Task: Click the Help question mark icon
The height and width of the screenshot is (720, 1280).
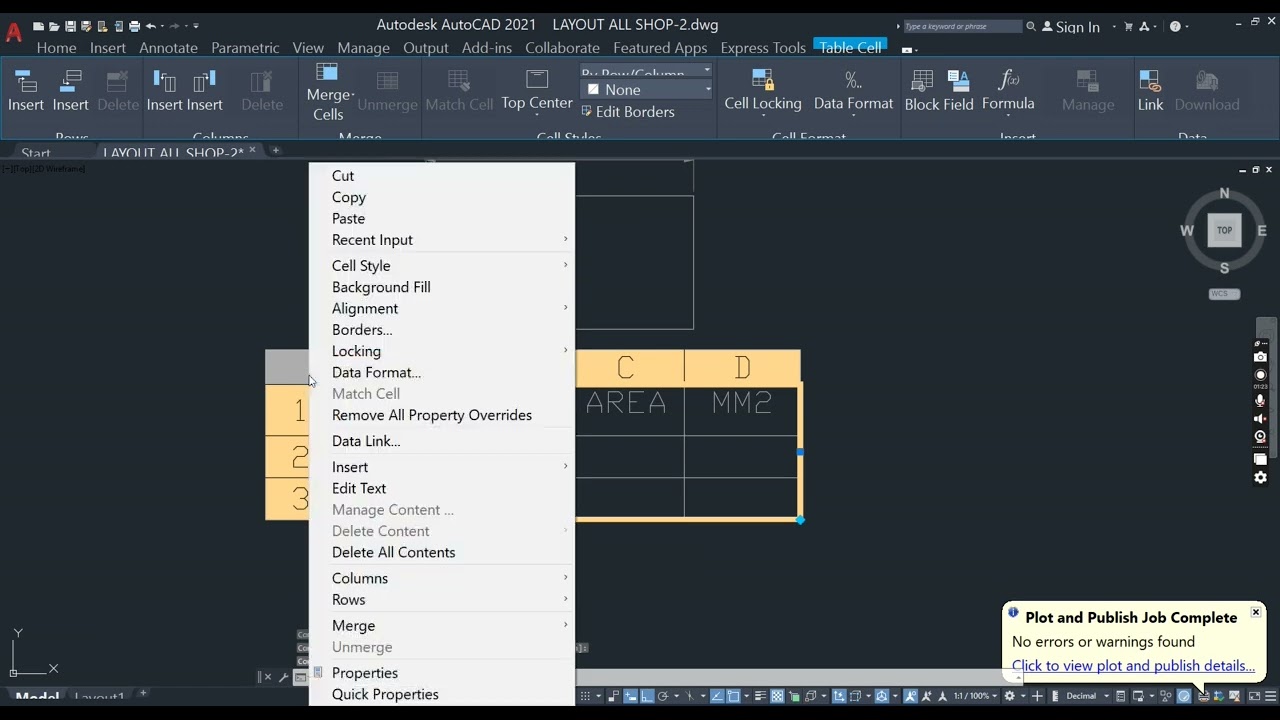Action: [1175, 26]
